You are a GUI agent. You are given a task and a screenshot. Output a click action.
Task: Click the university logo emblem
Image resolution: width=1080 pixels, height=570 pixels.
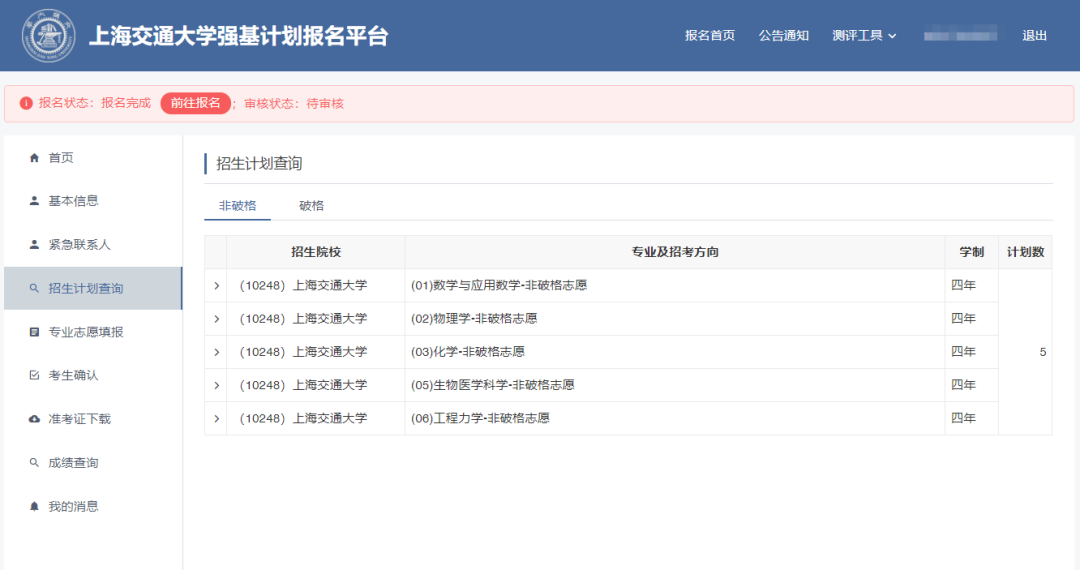click(48, 36)
